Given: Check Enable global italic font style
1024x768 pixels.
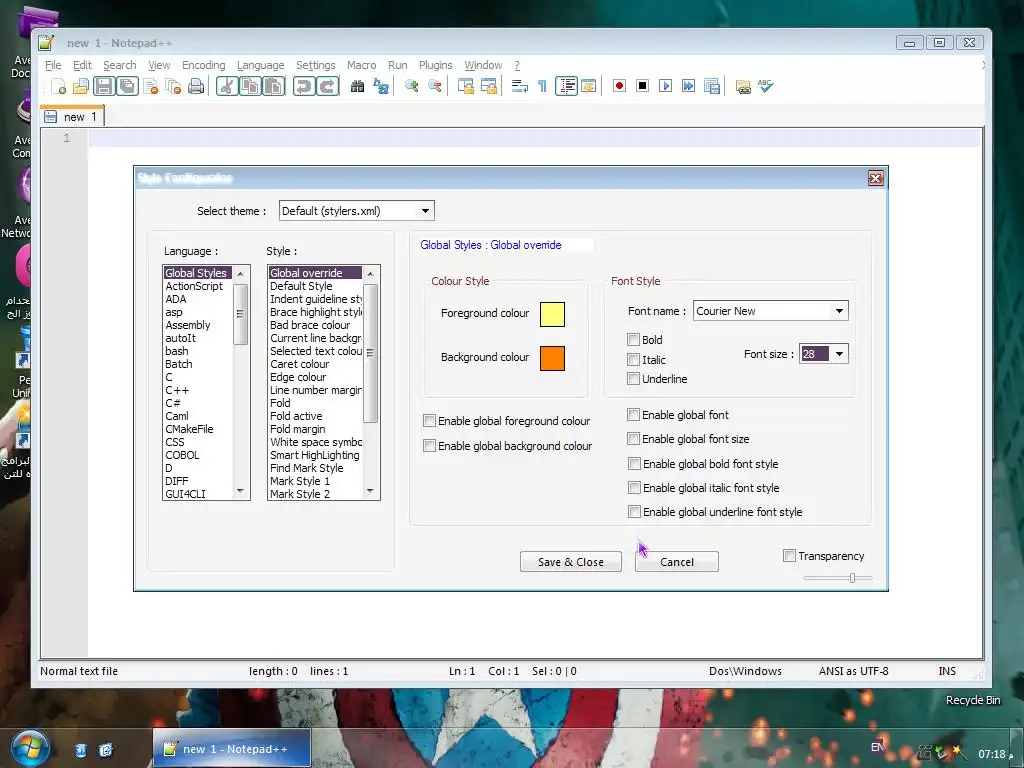Looking at the screenshot, I should click(633, 488).
